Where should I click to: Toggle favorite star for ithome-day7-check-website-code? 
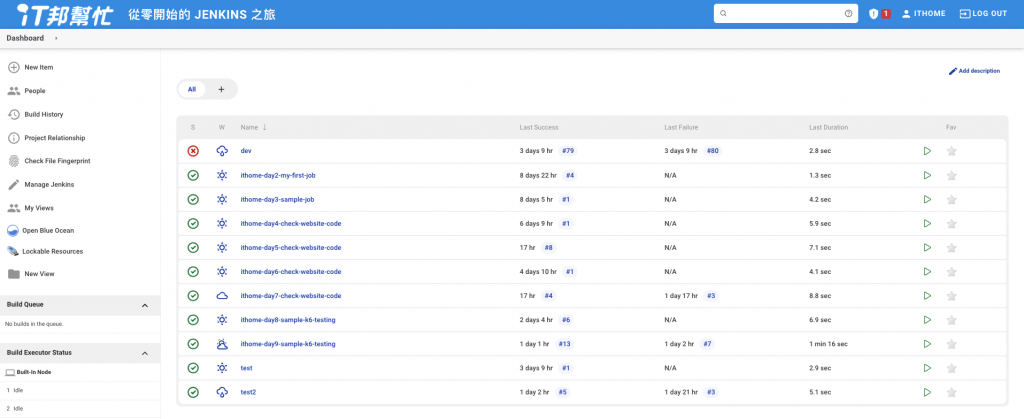point(952,296)
